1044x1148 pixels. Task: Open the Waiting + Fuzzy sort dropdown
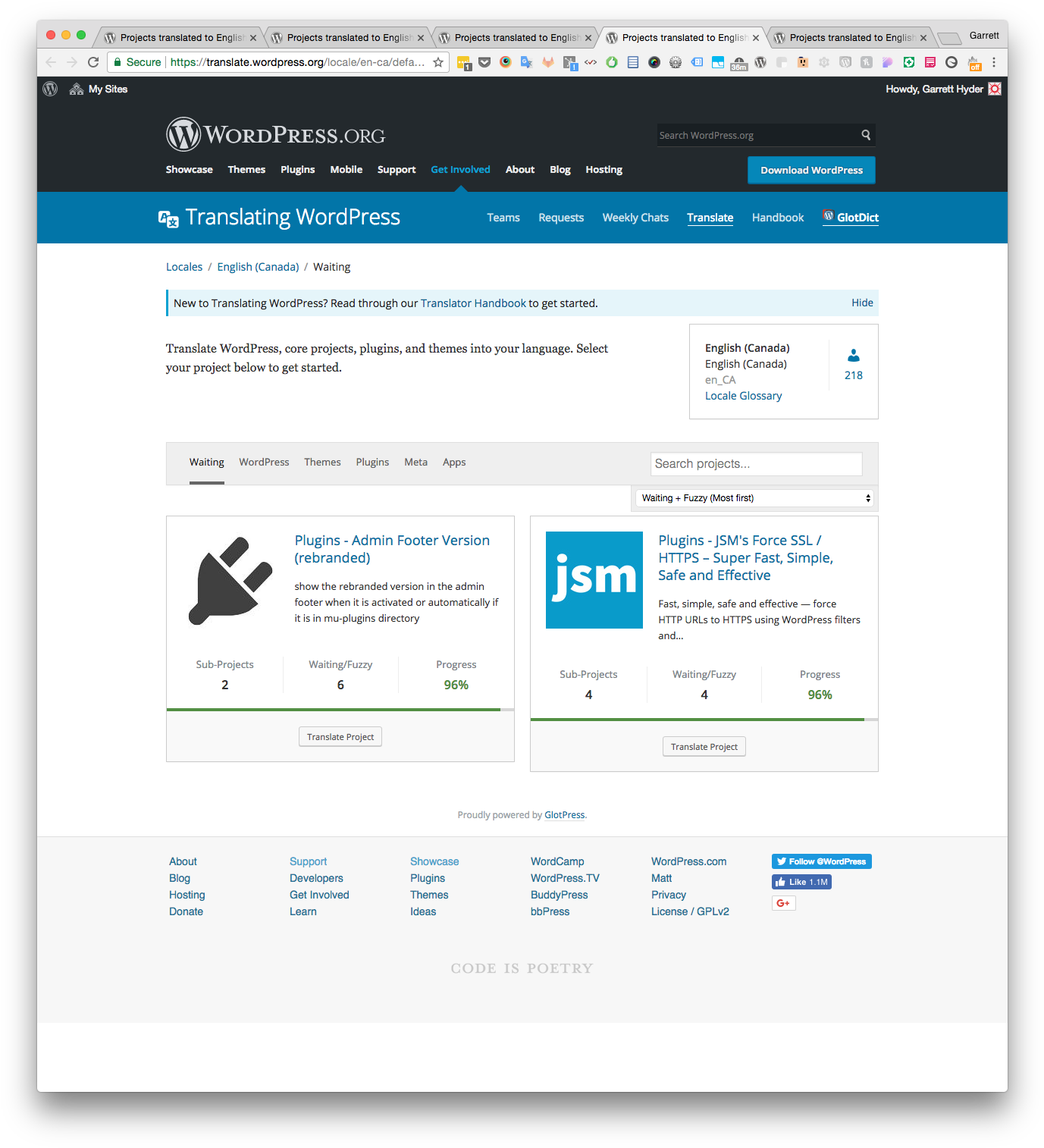coord(754,498)
